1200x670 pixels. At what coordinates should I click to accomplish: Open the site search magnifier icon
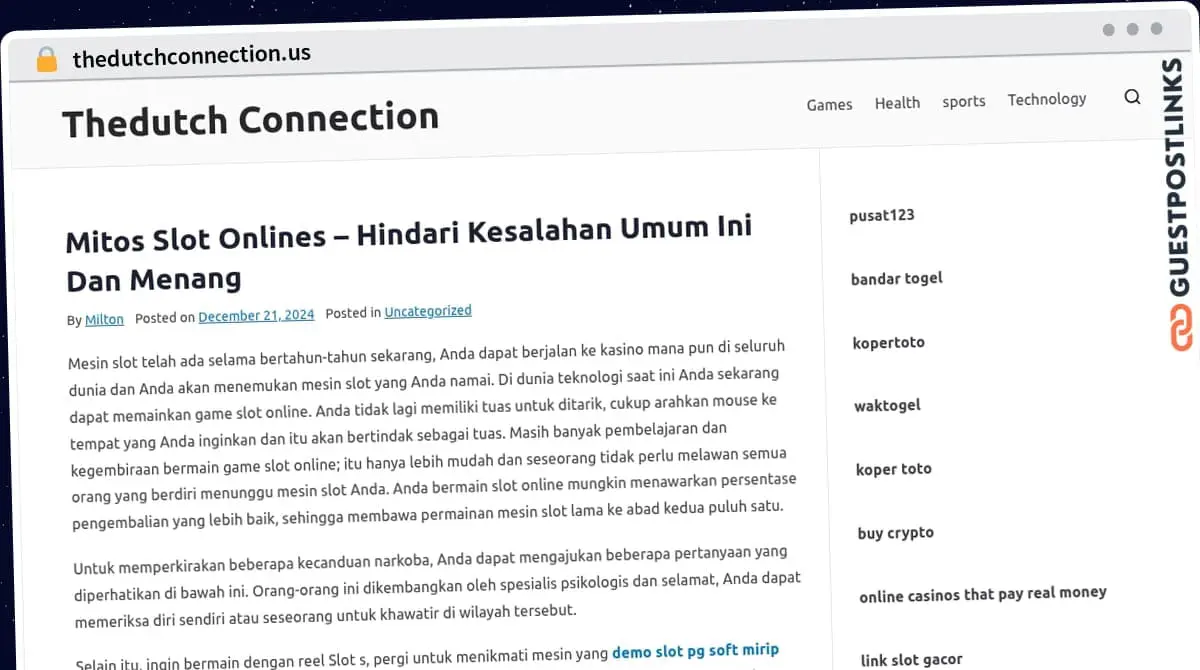click(x=1132, y=97)
